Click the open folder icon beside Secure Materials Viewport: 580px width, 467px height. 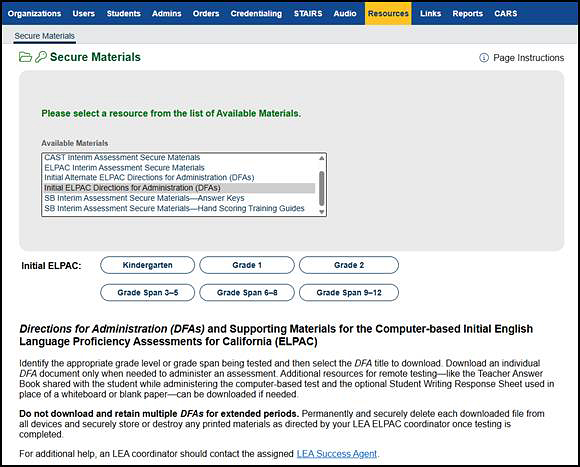(25, 57)
